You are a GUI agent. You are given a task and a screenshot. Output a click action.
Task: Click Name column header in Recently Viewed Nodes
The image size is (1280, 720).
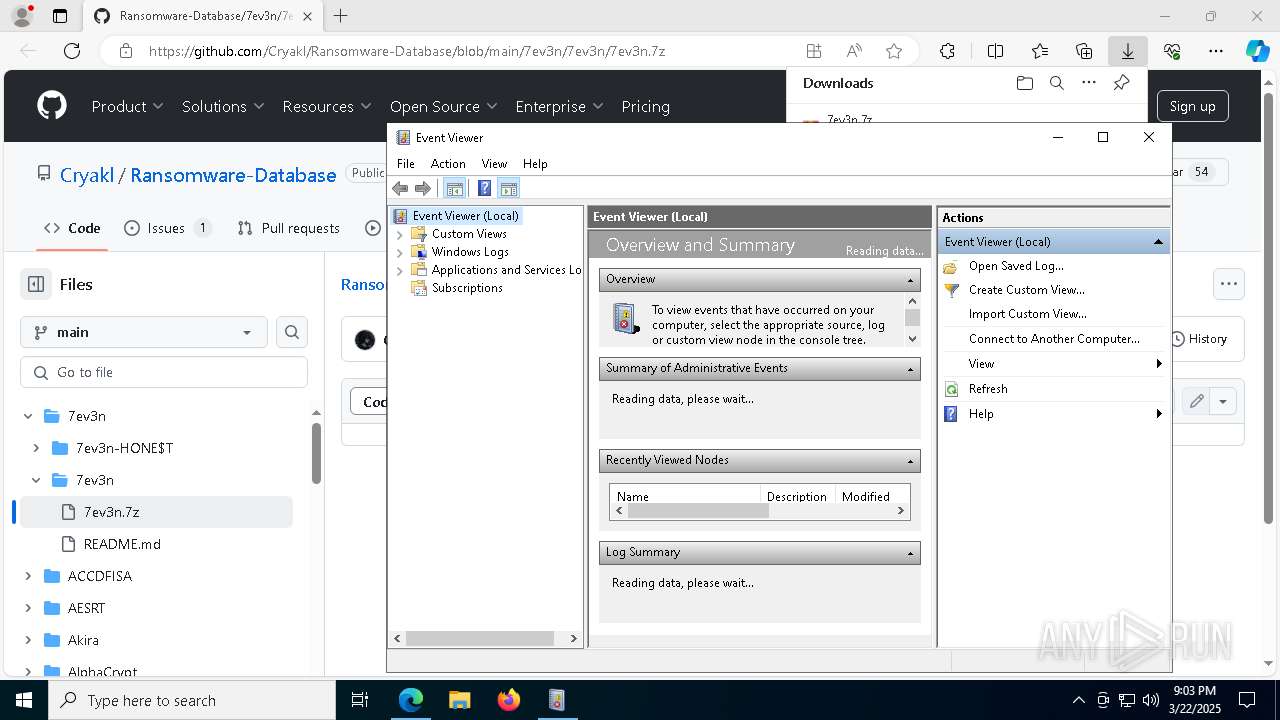pos(685,496)
